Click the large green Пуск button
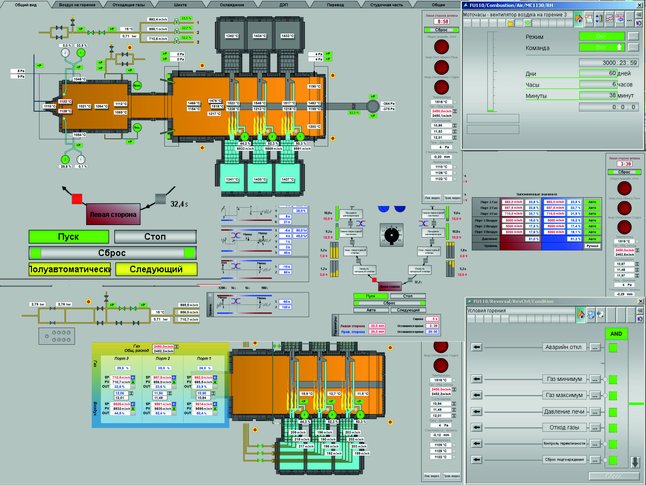This screenshot has height=485, width=646. click(68, 237)
